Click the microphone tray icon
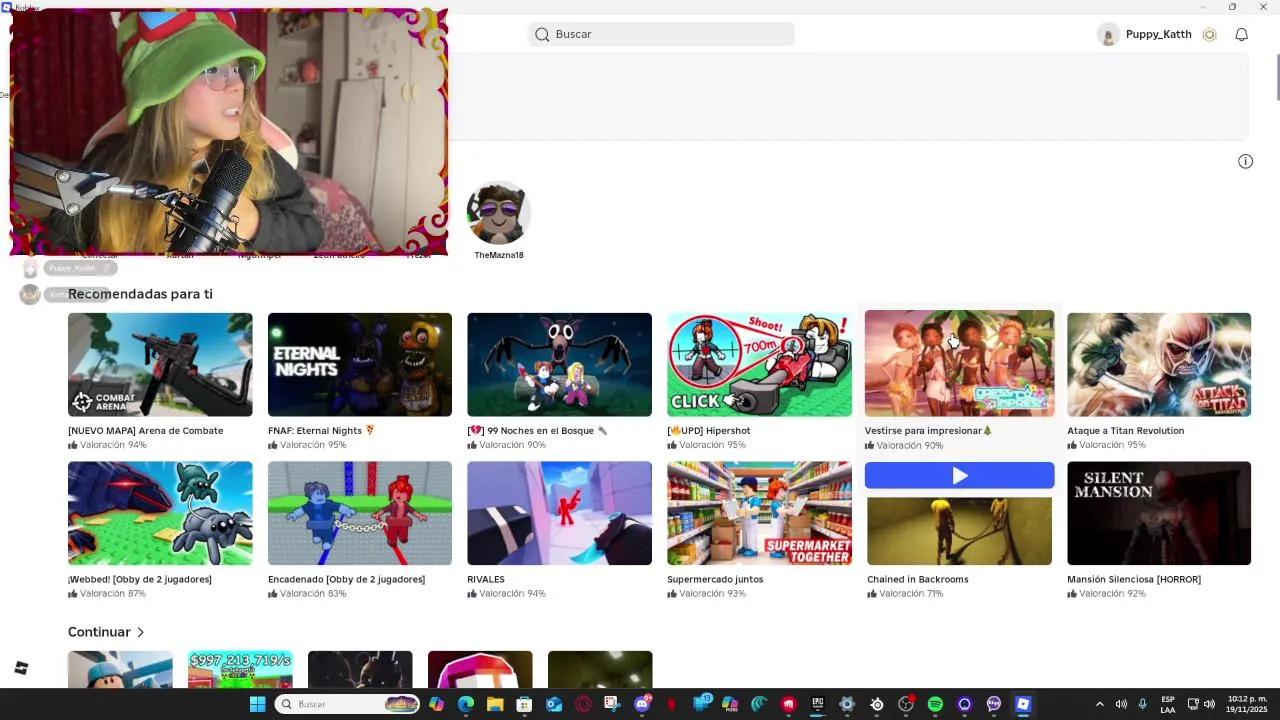1280x720 pixels. click(1142, 704)
